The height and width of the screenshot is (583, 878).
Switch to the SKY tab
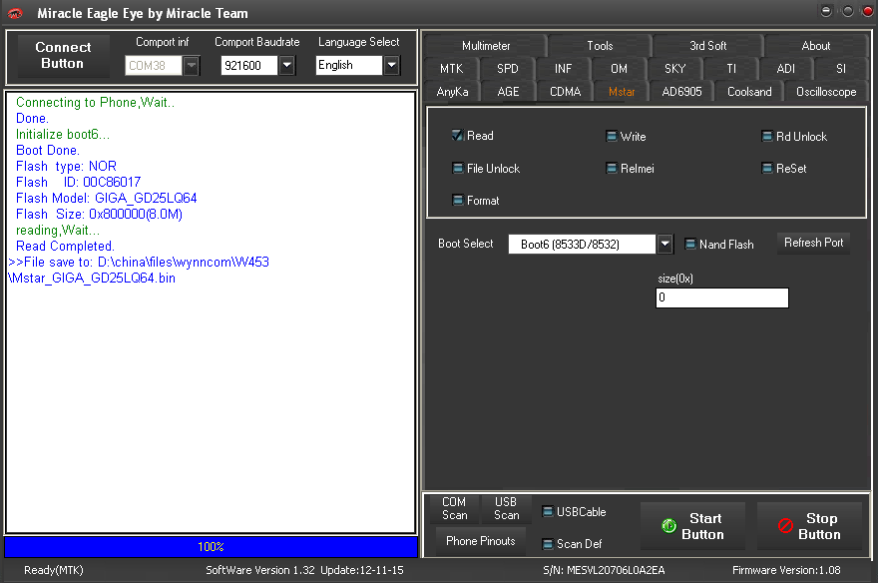point(675,68)
